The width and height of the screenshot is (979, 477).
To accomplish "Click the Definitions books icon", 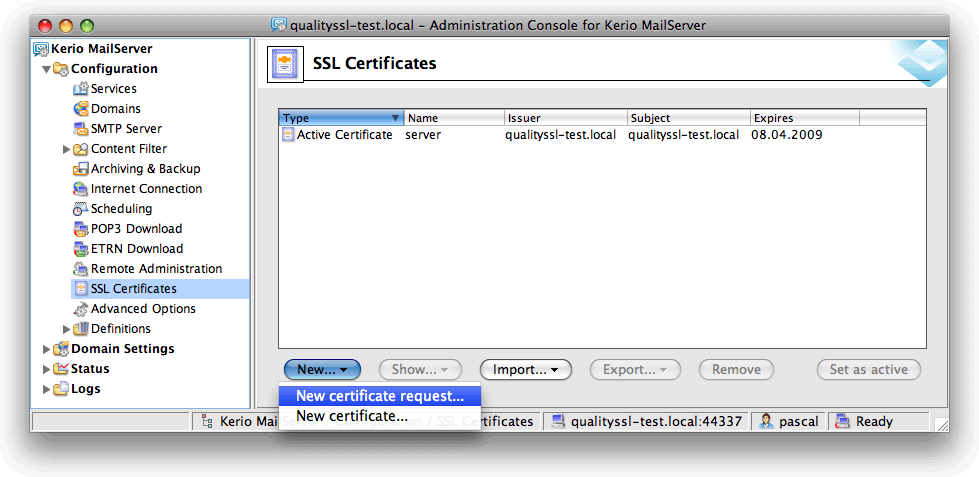I will coord(81,328).
